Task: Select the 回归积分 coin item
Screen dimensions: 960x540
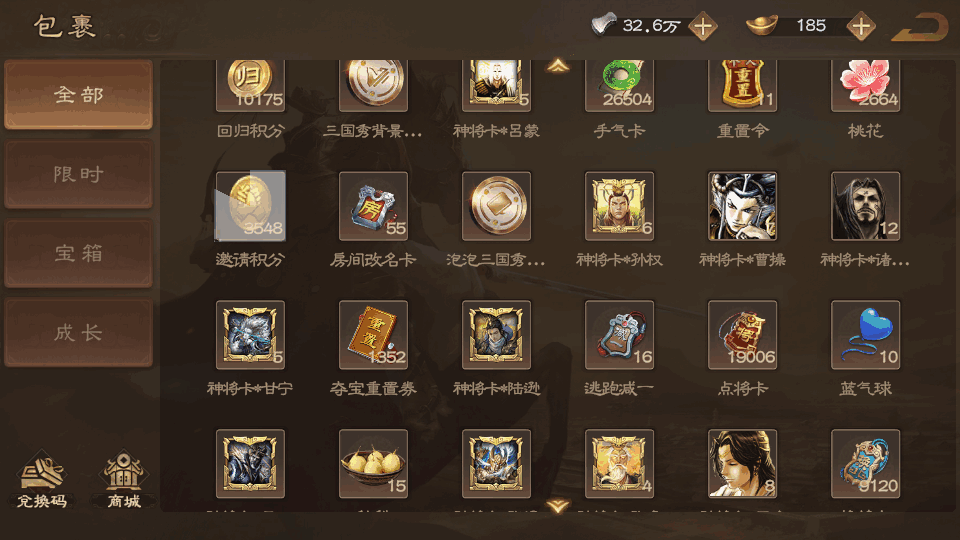Action: point(250,86)
